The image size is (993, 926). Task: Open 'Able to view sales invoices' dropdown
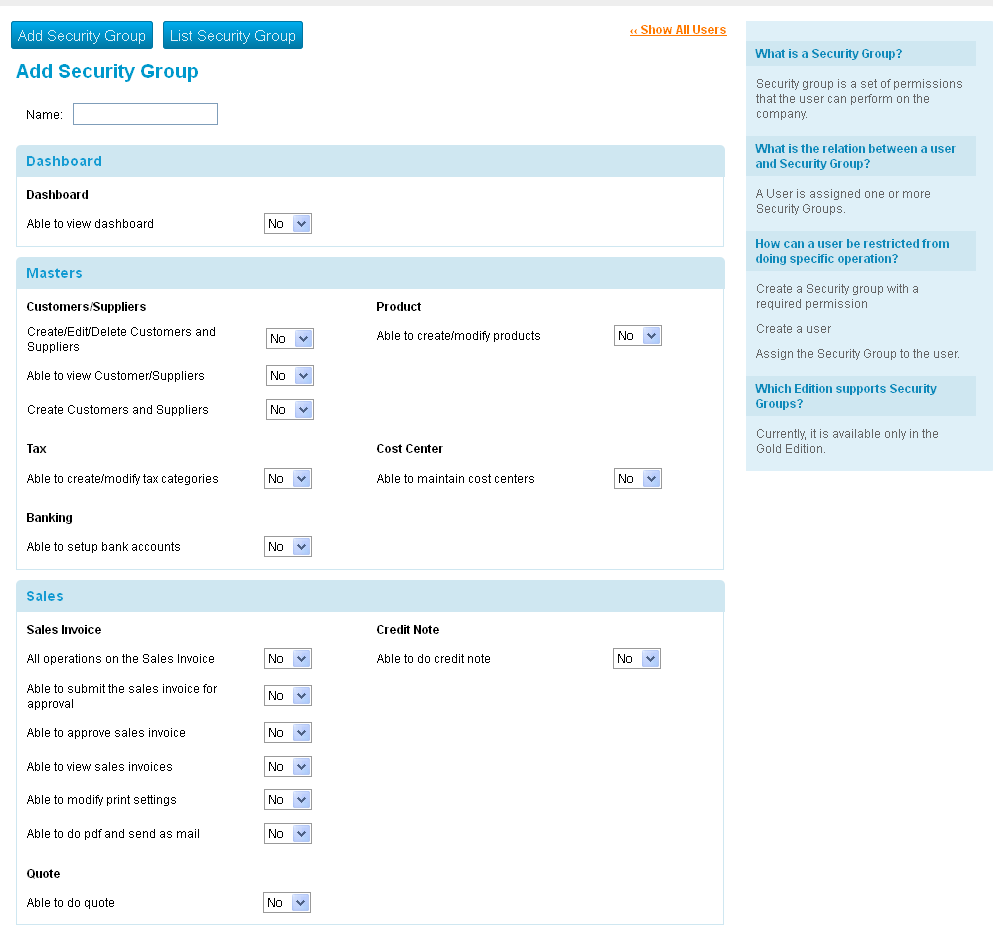(288, 767)
